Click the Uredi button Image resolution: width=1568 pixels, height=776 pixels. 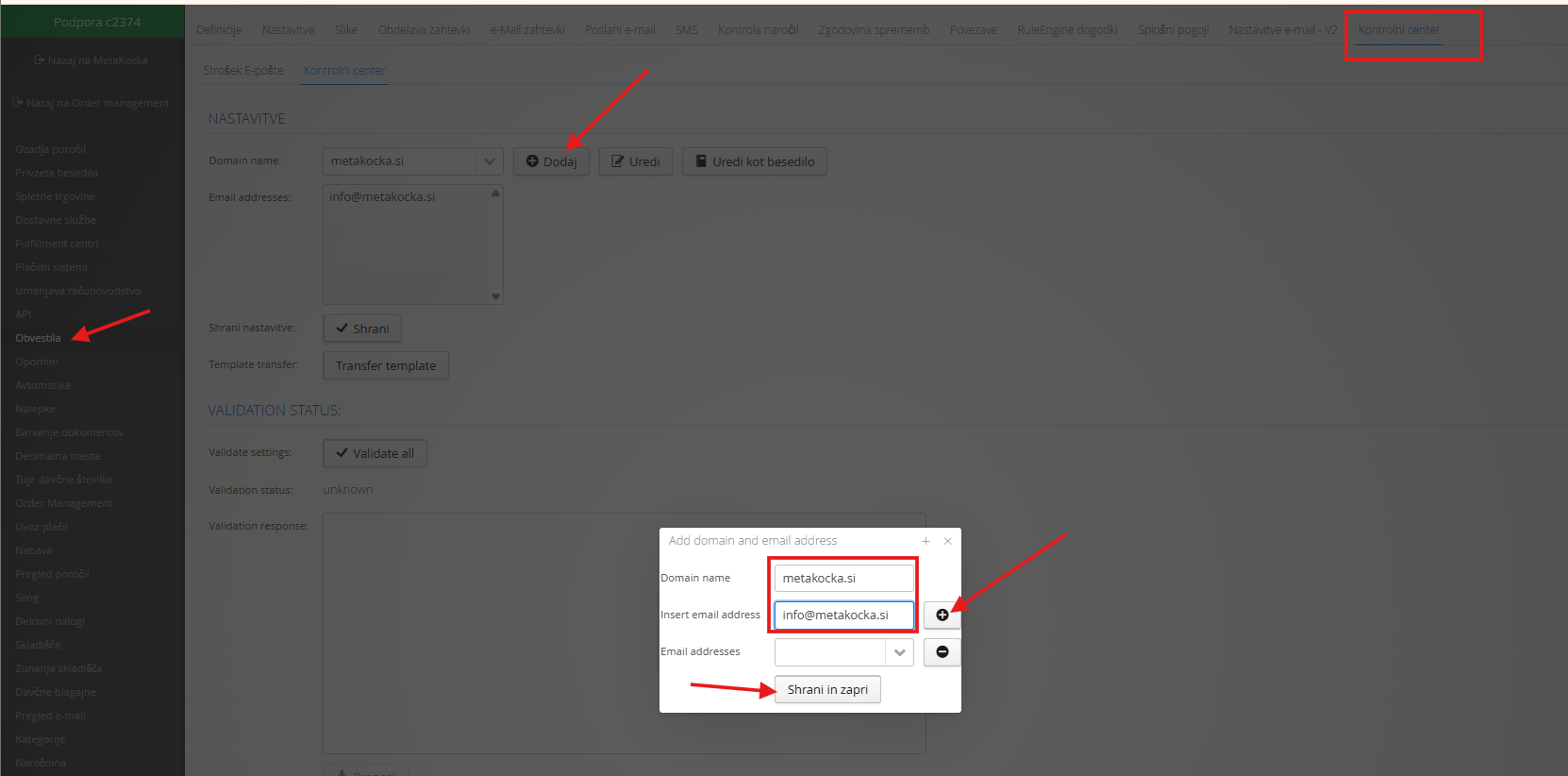[x=635, y=161]
